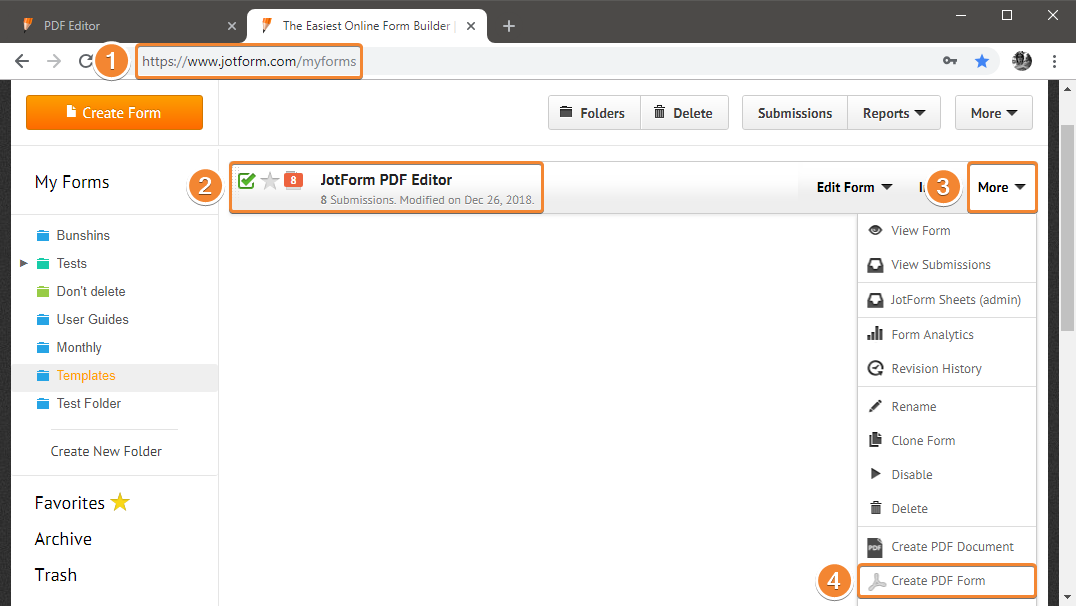
Task: Open Revision History
Action: [947, 369]
